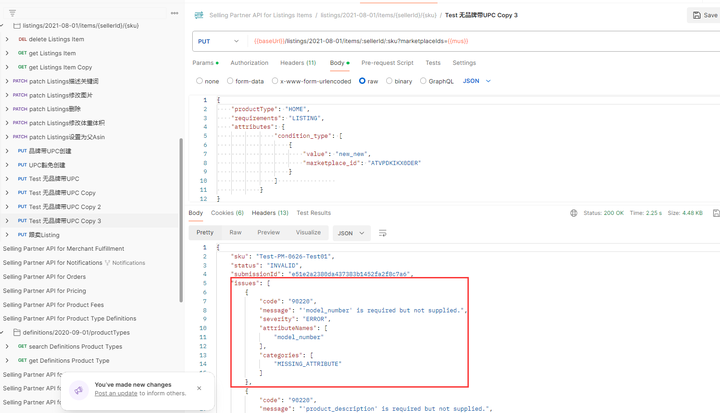Image resolution: width=720 pixels, height=413 pixels.
Task: Select the binary radio option
Action: coord(389,81)
